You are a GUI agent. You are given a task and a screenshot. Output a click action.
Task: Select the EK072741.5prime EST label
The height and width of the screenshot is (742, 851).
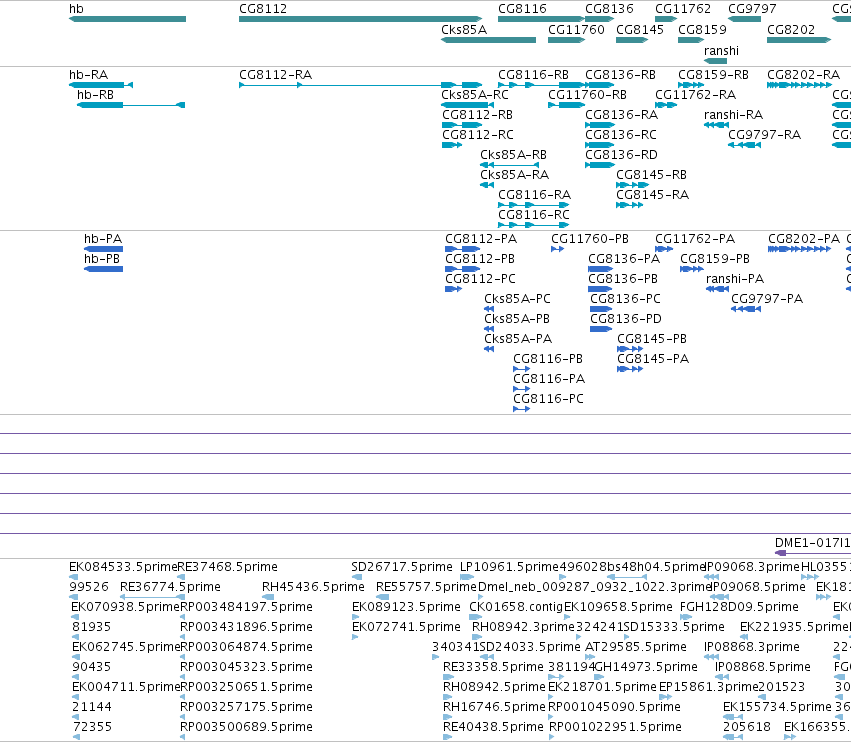click(406, 627)
